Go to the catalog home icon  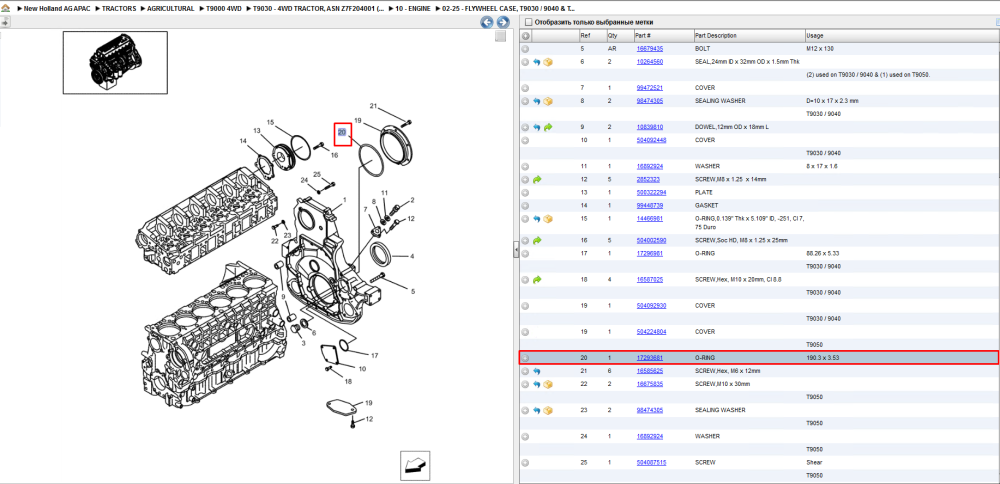click(x=5, y=9)
